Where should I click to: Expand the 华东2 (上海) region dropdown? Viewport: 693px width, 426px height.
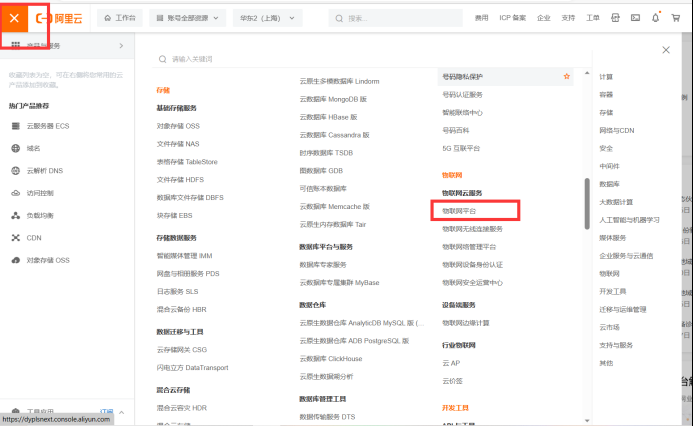(267, 18)
